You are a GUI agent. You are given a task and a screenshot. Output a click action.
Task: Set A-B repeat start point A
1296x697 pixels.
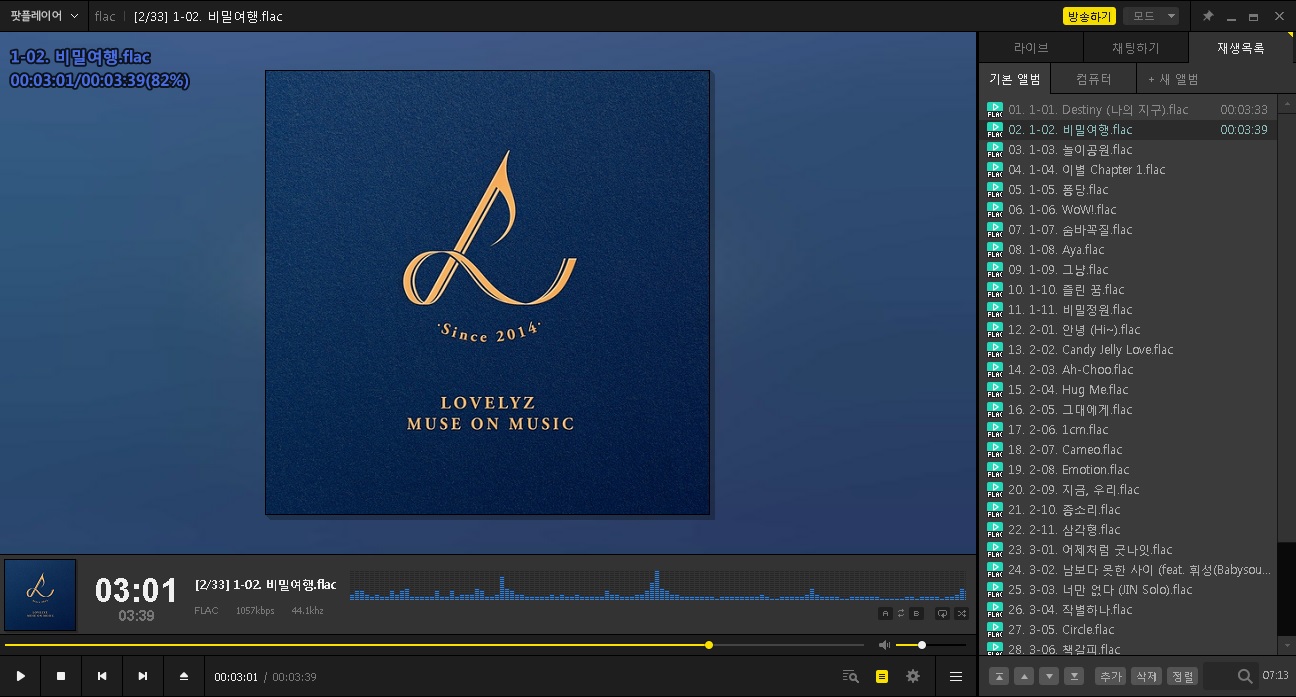(885, 613)
